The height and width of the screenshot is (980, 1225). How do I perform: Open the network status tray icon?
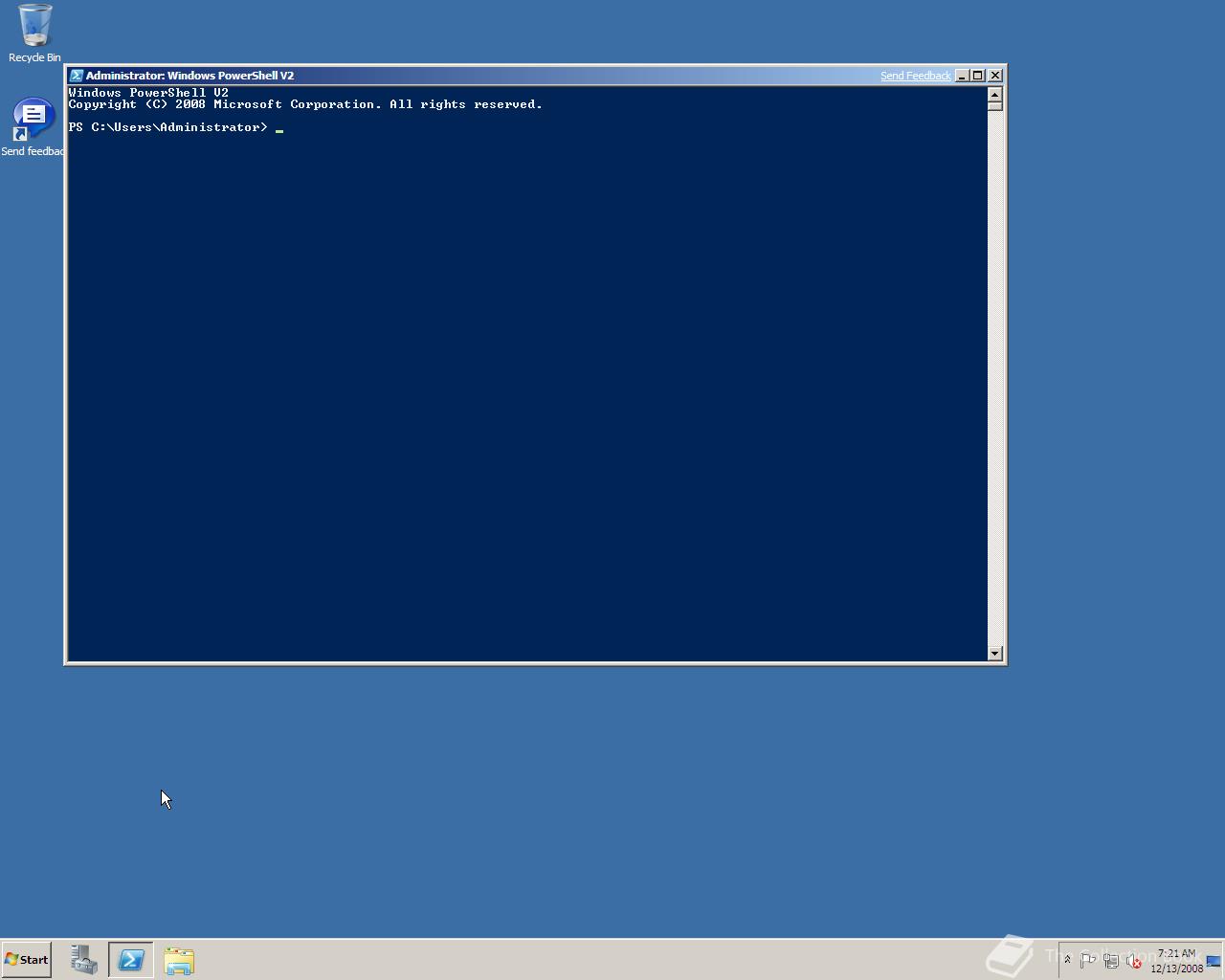tap(1111, 960)
